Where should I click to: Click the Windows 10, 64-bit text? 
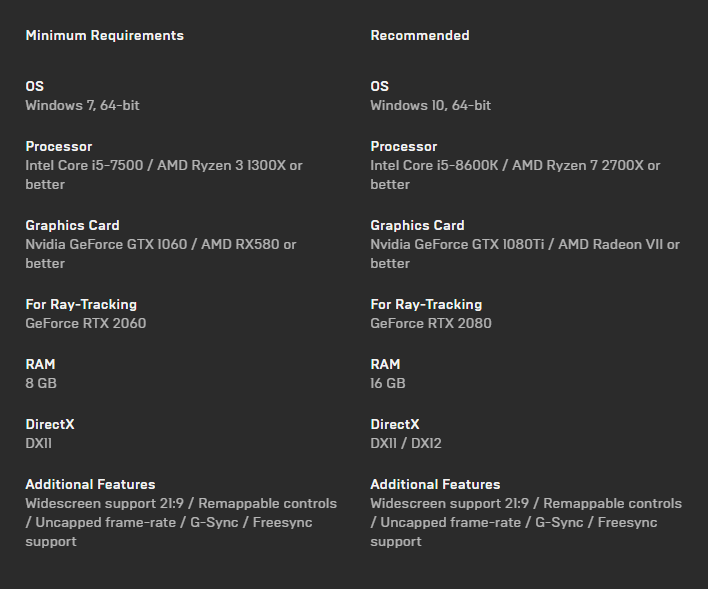point(430,105)
